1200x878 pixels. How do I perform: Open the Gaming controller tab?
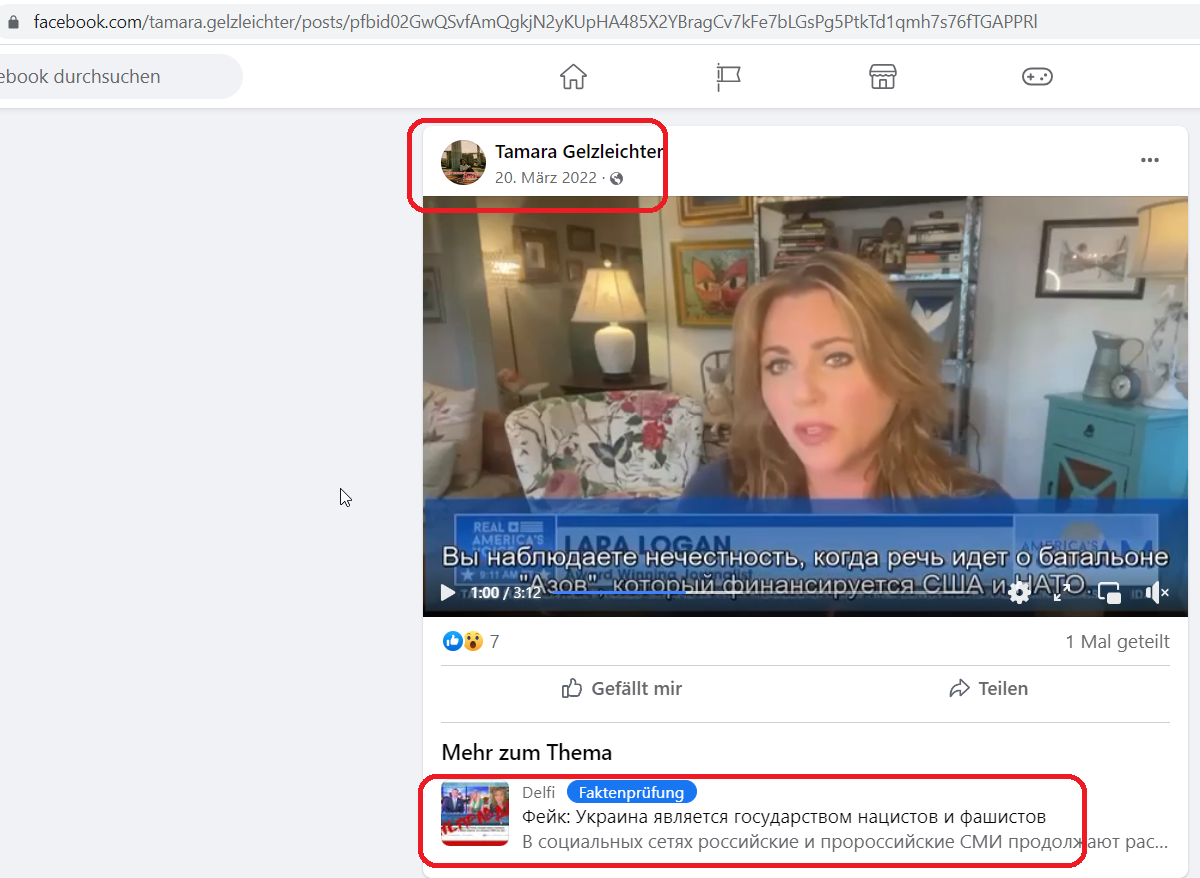[x=1037, y=77]
